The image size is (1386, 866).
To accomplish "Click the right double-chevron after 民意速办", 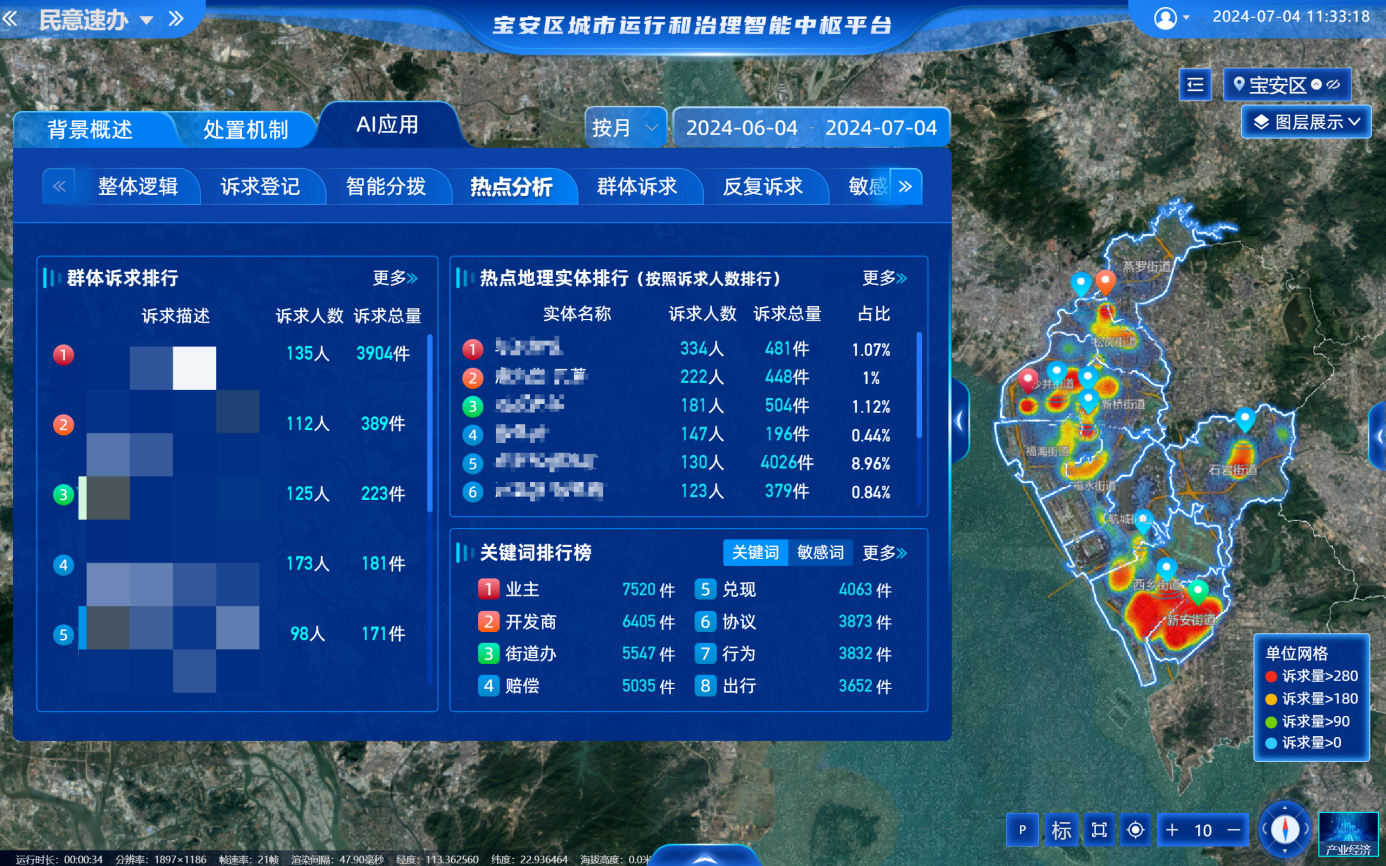I will point(176,19).
